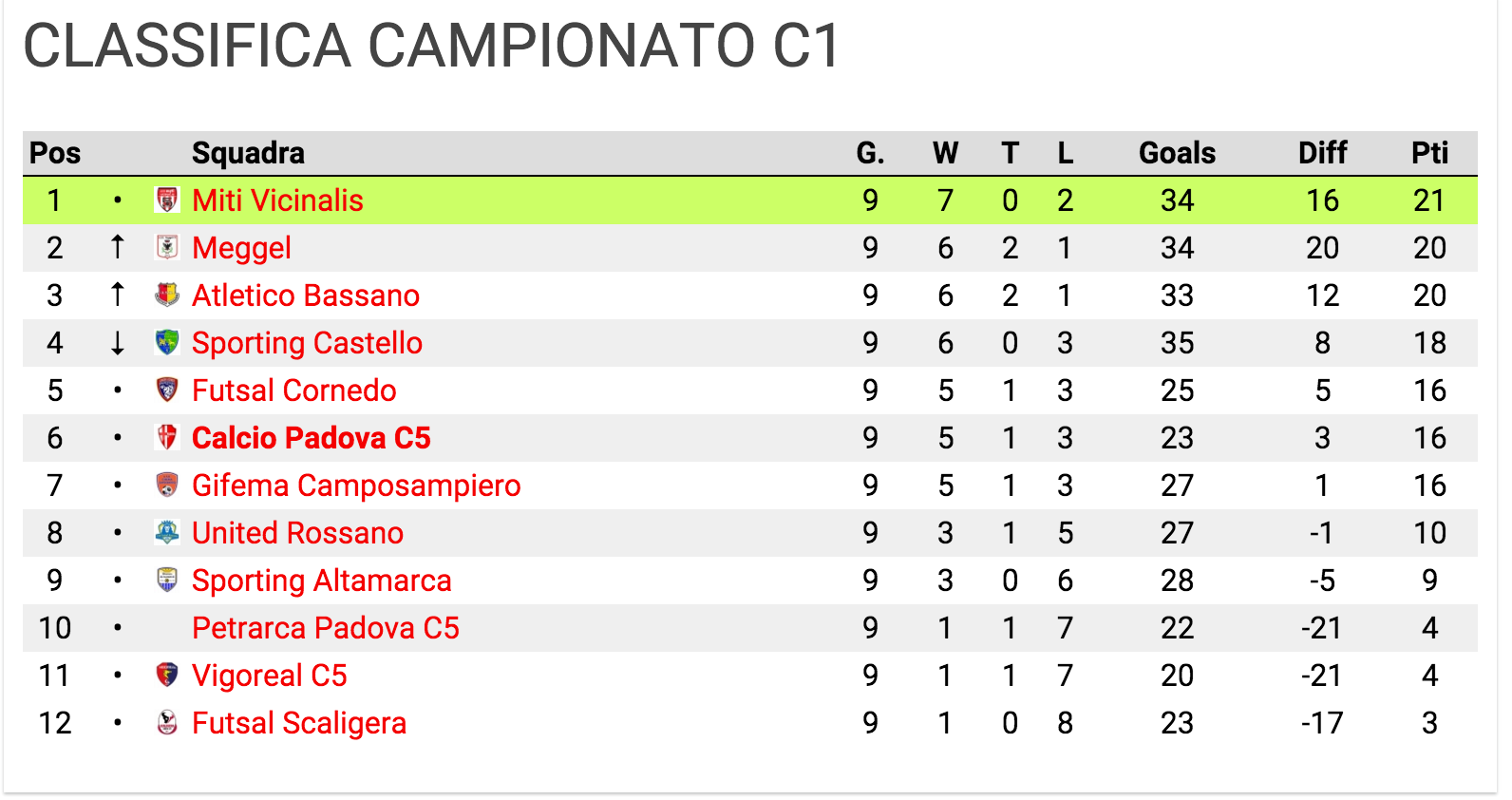Open the Meggel team link

click(241, 248)
